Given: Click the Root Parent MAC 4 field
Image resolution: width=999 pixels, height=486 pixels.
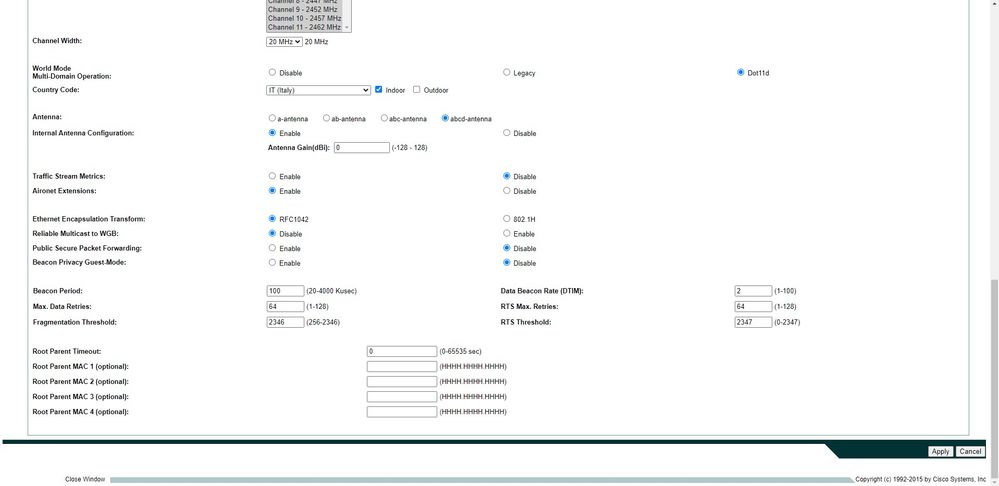Looking at the screenshot, I should 402,412.
